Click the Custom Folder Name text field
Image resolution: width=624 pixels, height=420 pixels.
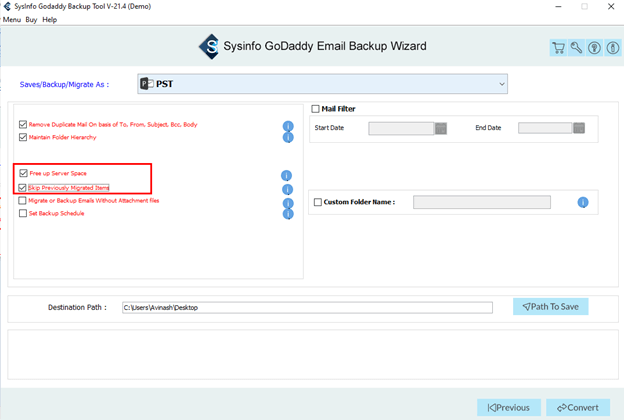click(482, 202)
